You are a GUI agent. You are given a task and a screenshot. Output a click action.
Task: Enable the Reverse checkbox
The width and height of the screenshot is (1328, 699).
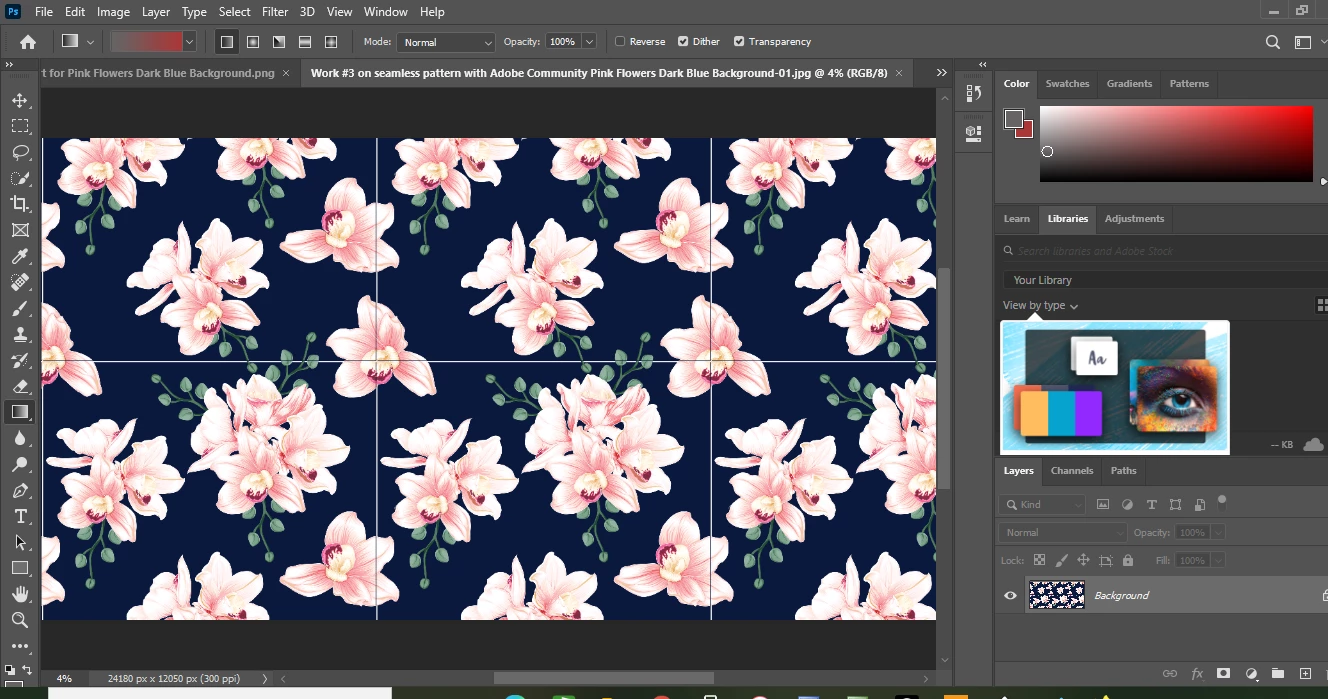[x=620, y=42]
